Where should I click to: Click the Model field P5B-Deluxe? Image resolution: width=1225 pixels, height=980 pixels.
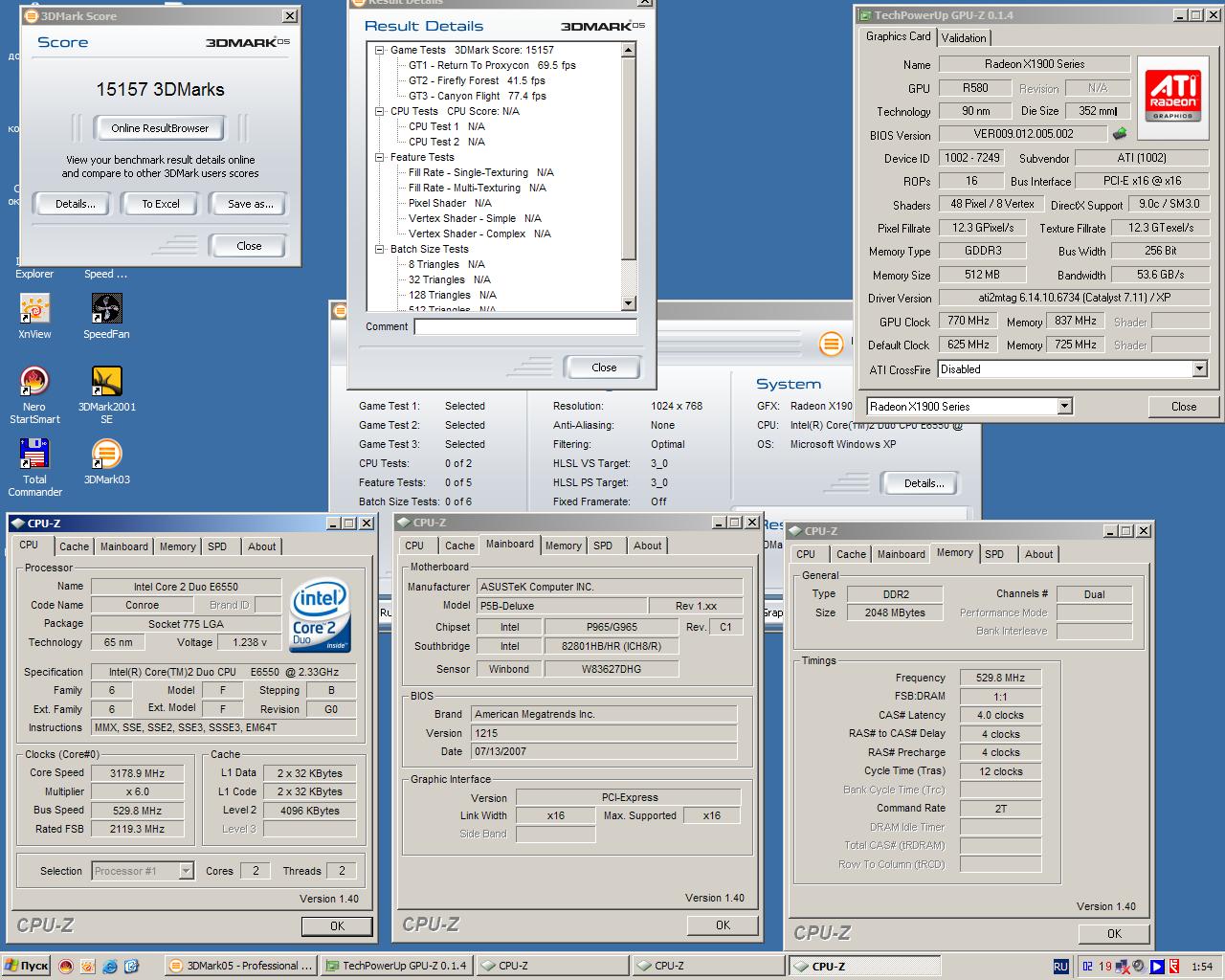[x=561, y=606]
